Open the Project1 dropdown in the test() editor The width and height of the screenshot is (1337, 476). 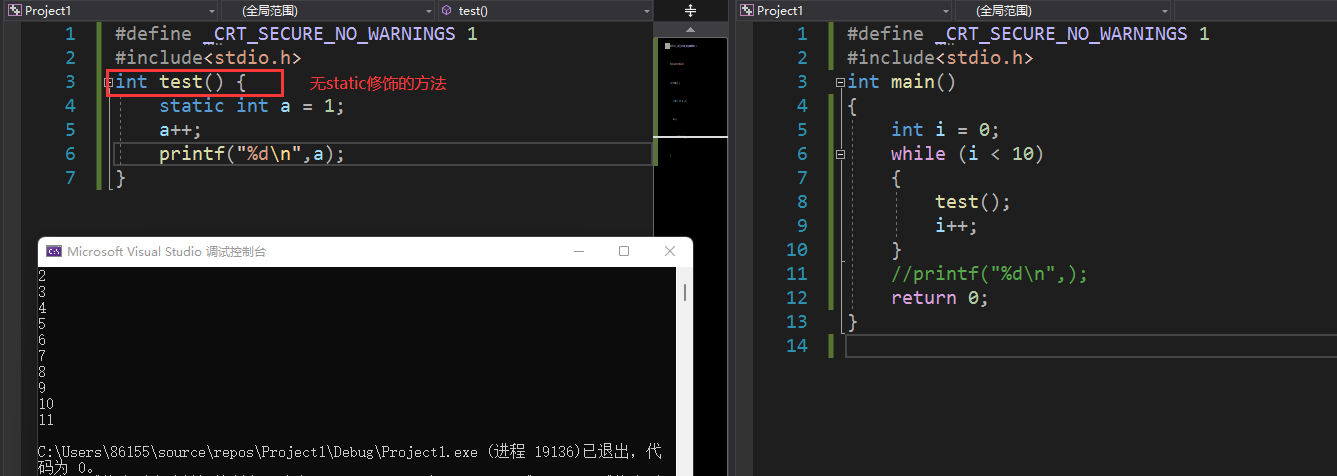click(x=110, y=10)
